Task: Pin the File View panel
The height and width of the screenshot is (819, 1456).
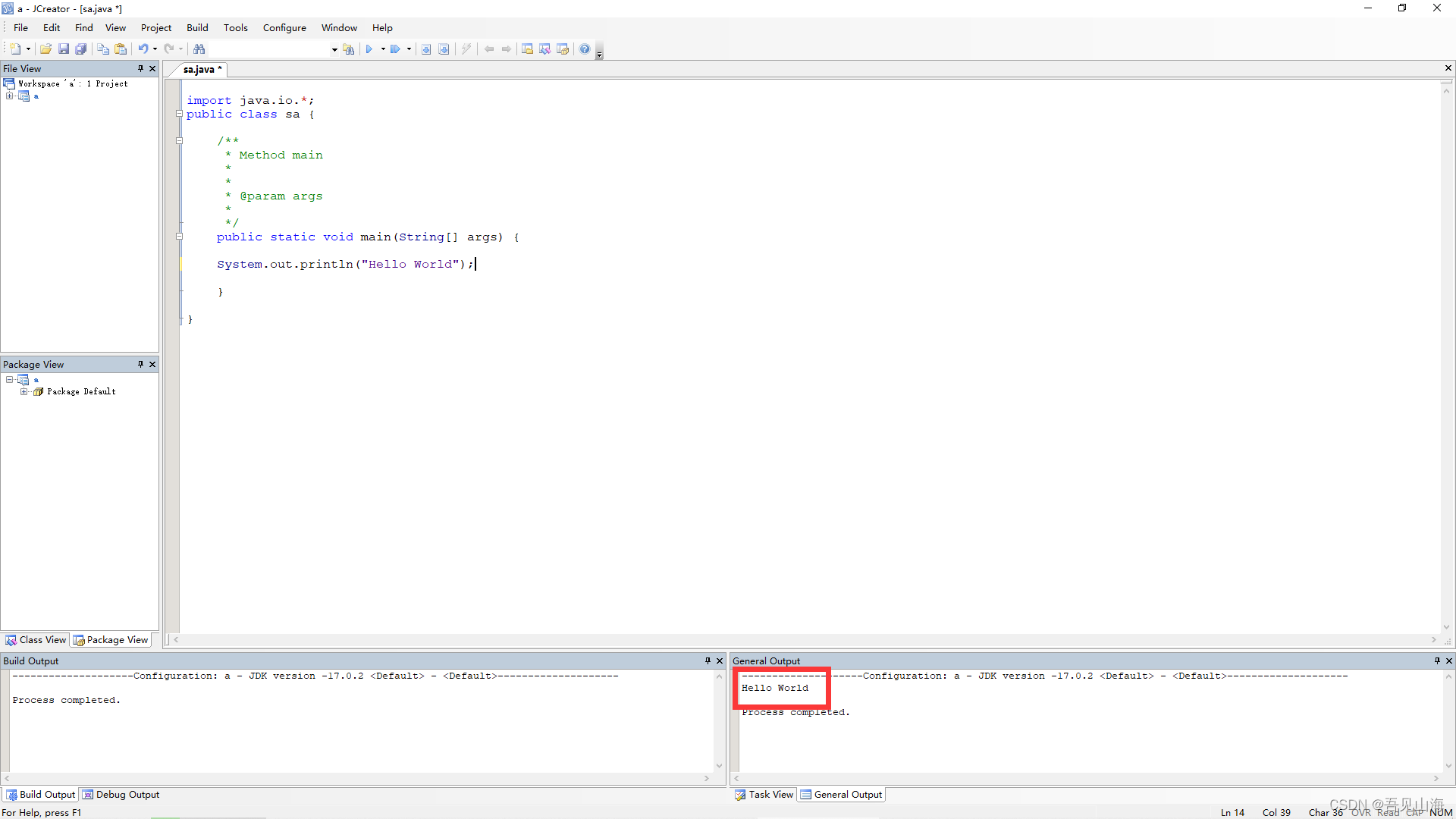Action: pos(140,68)
